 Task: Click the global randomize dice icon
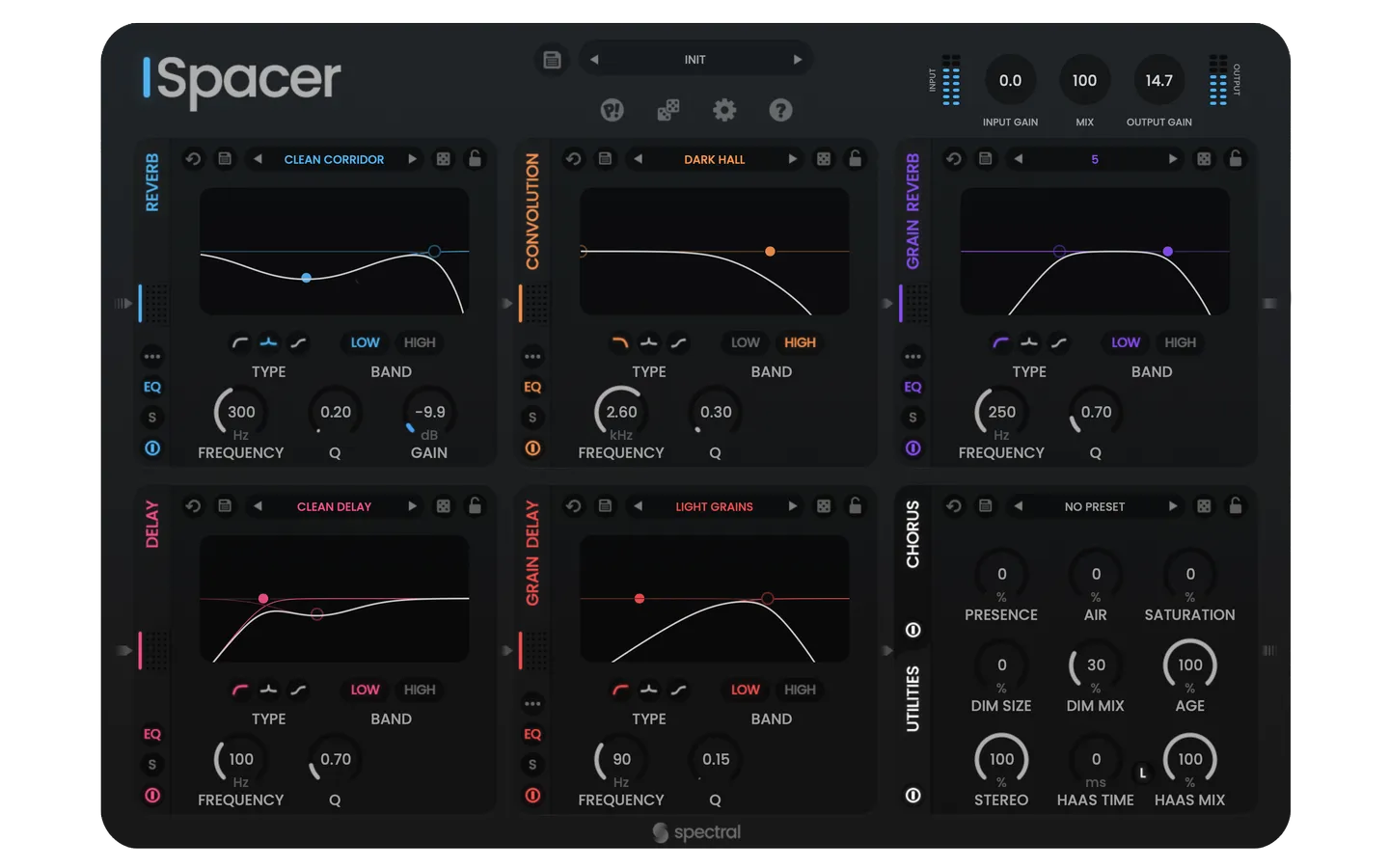[x=667, y=110]
